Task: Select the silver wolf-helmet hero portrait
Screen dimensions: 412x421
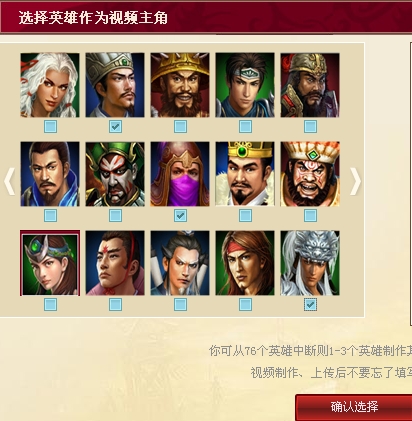Action: point(310,263)
